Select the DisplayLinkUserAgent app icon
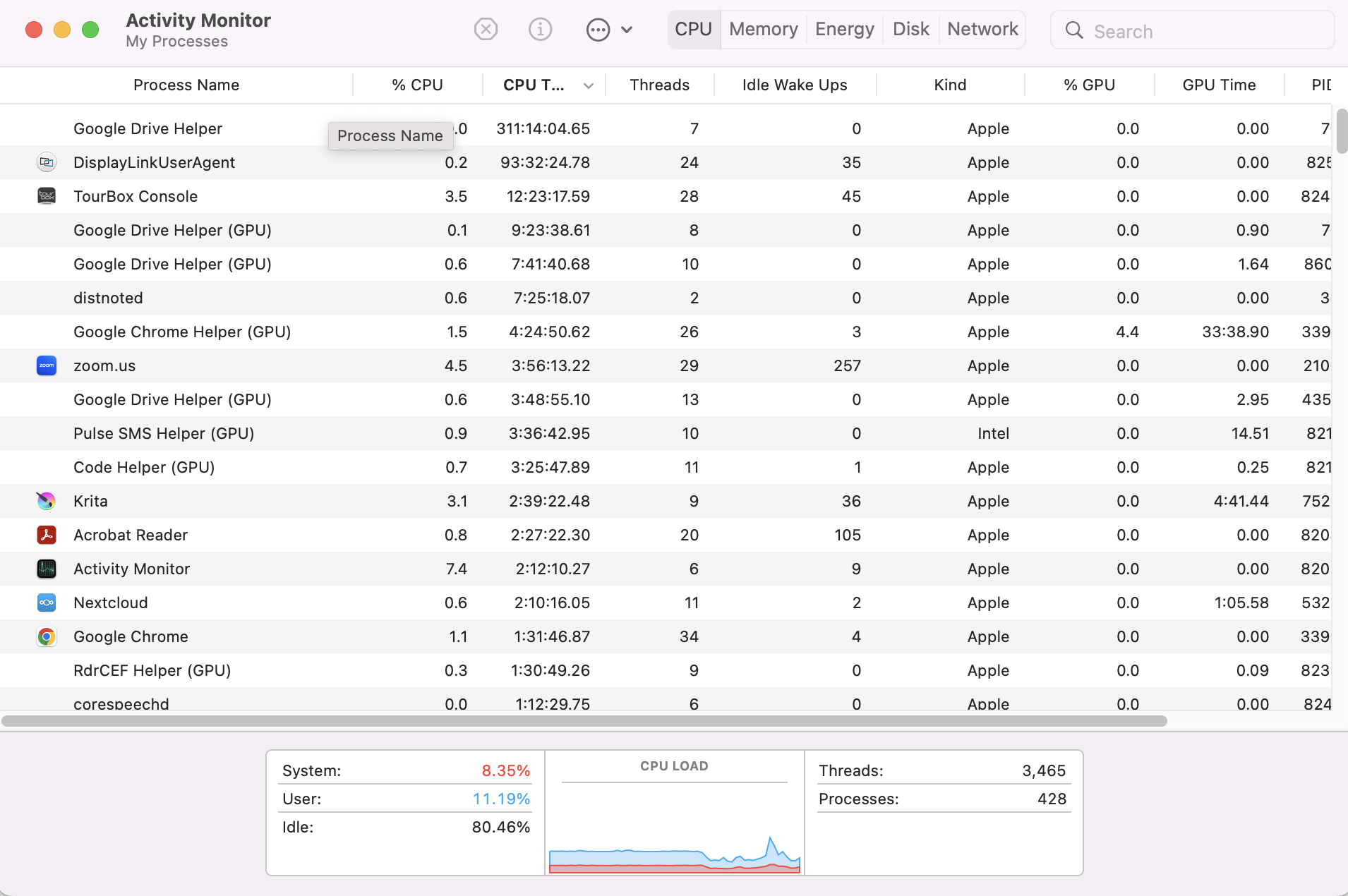The height and width of the screenshot is (896, 1348). point(47,162)
